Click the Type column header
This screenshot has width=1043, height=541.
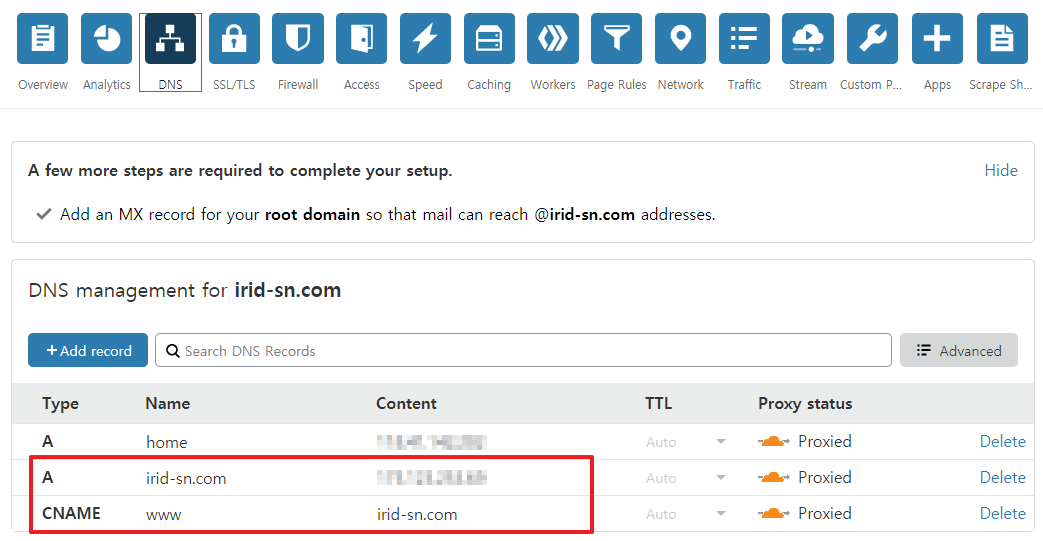[60, 404]
